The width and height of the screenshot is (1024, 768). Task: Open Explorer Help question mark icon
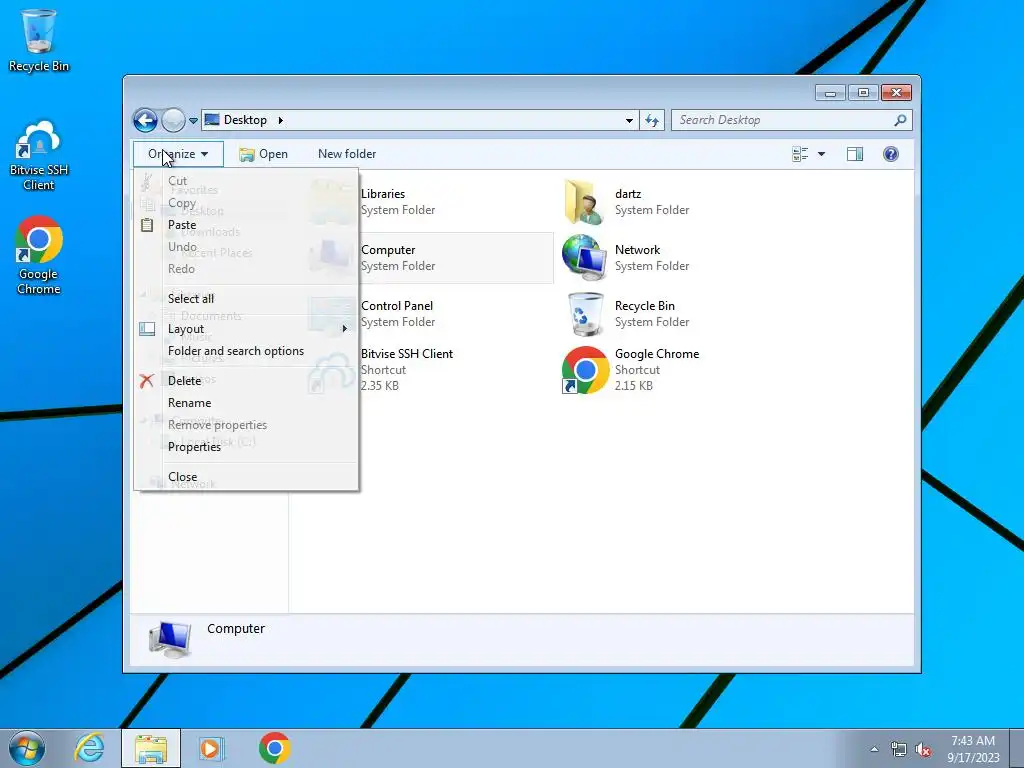pyautogui.click(x=891, y=154)
